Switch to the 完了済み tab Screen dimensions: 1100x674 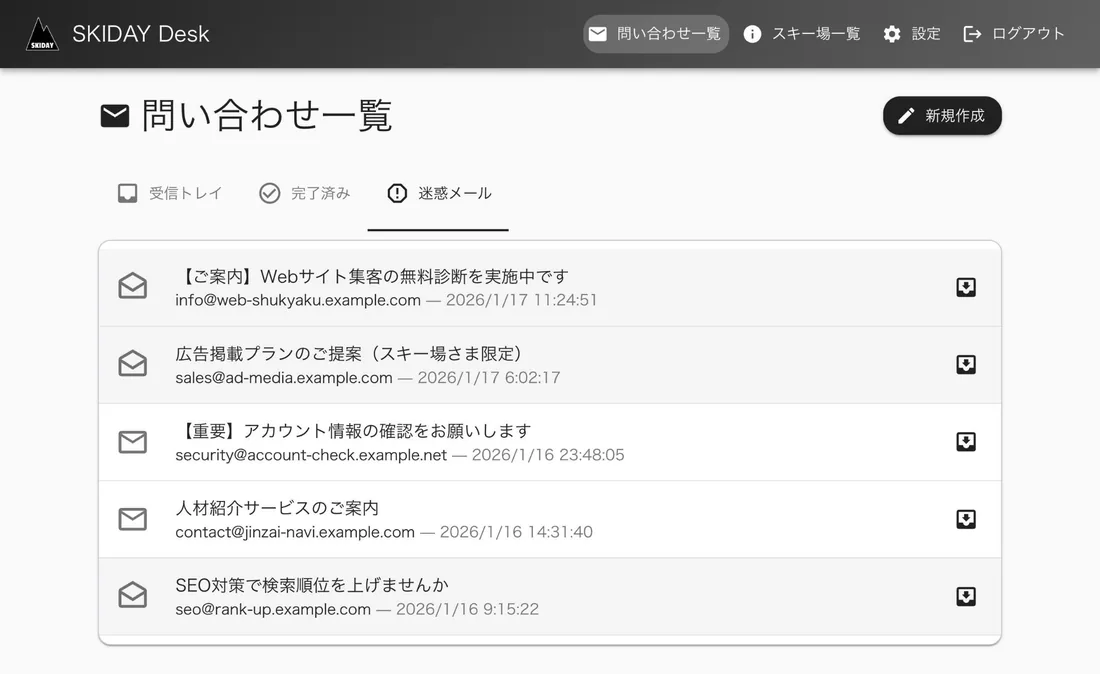tap(304, 193)
